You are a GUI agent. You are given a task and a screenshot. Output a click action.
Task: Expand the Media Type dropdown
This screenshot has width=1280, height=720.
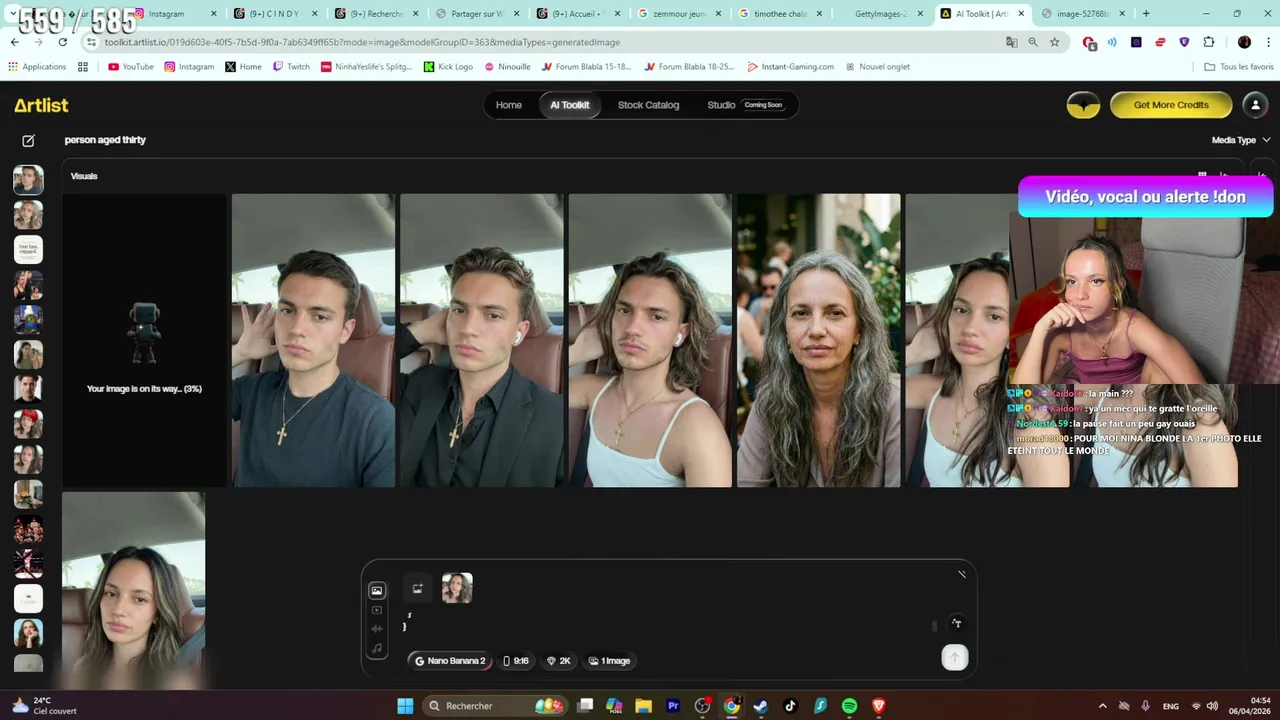[x=1240, y=140]
